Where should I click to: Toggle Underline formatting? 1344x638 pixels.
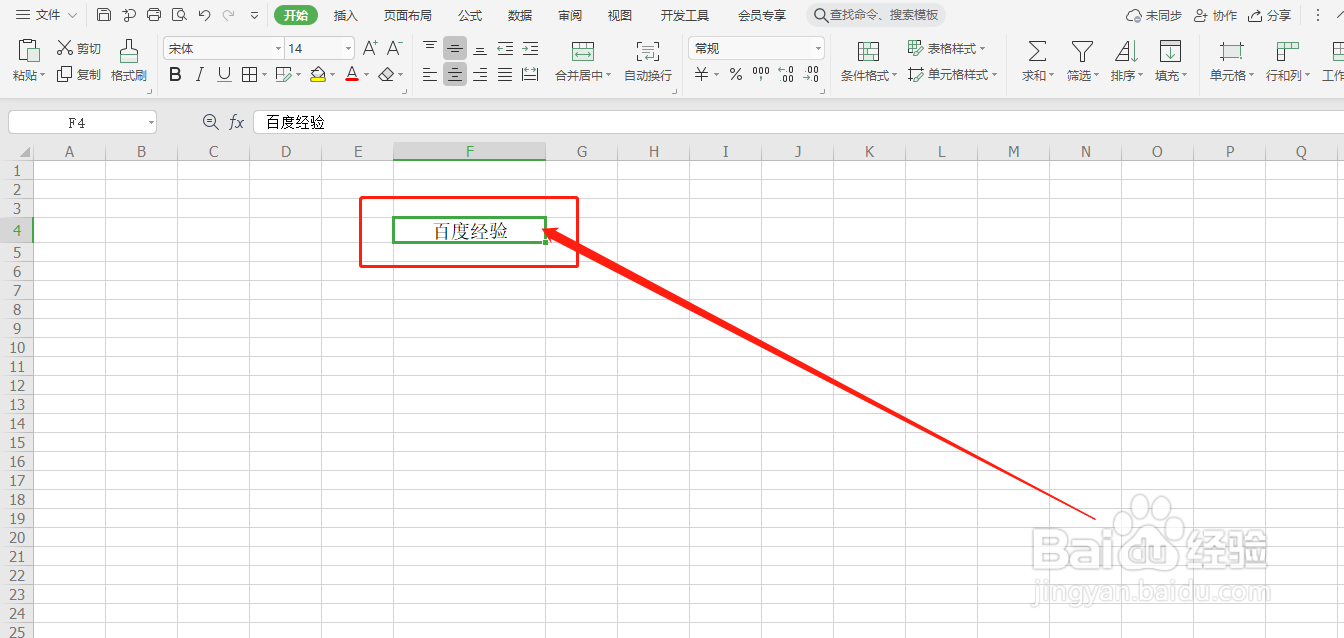tap(224, 74)
